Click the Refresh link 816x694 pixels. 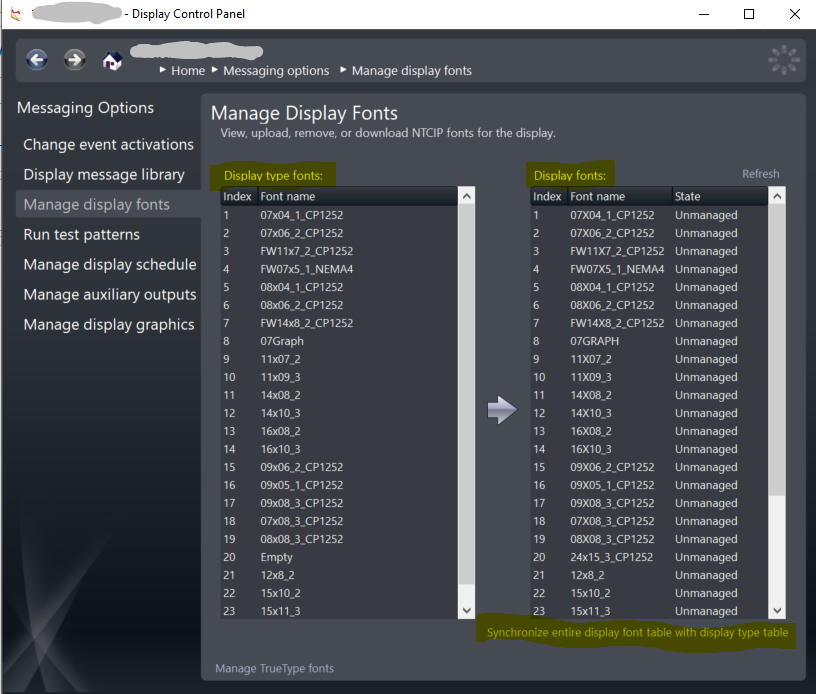(760, 174)
